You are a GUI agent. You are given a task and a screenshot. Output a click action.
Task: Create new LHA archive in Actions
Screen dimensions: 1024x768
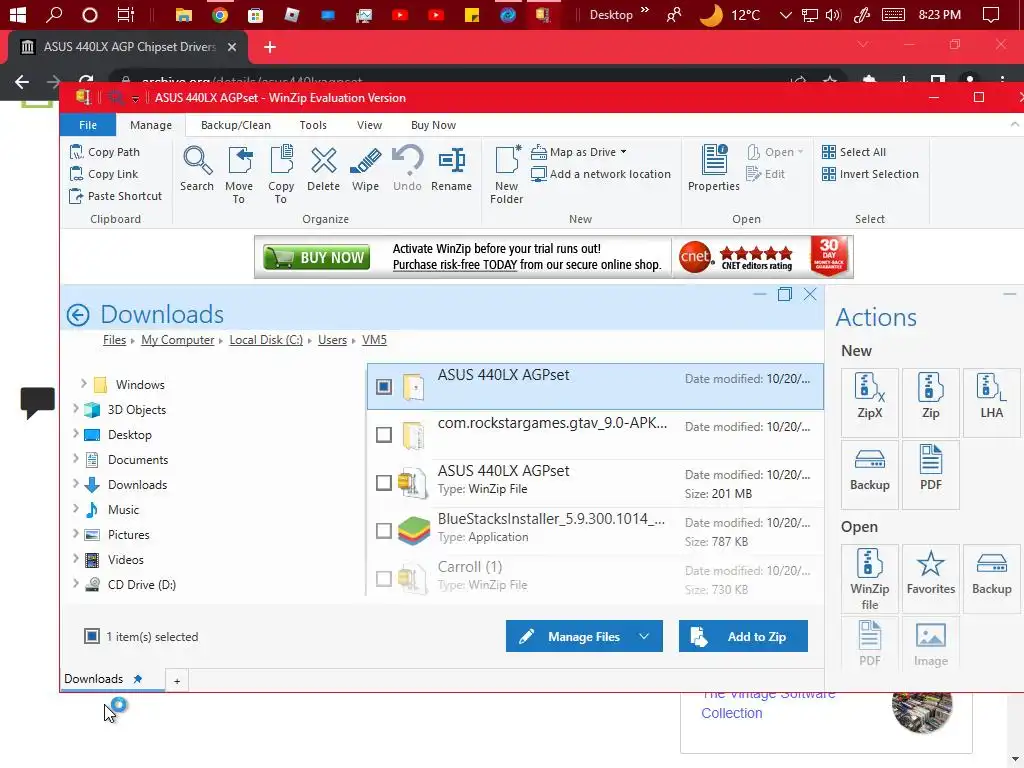coord(991,402)
